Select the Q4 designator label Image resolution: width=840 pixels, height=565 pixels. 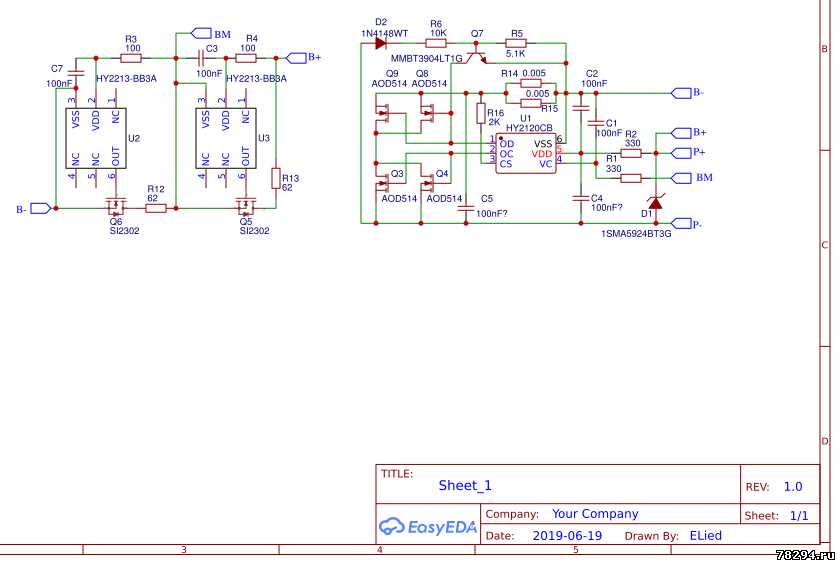click(x=442, y=174)
